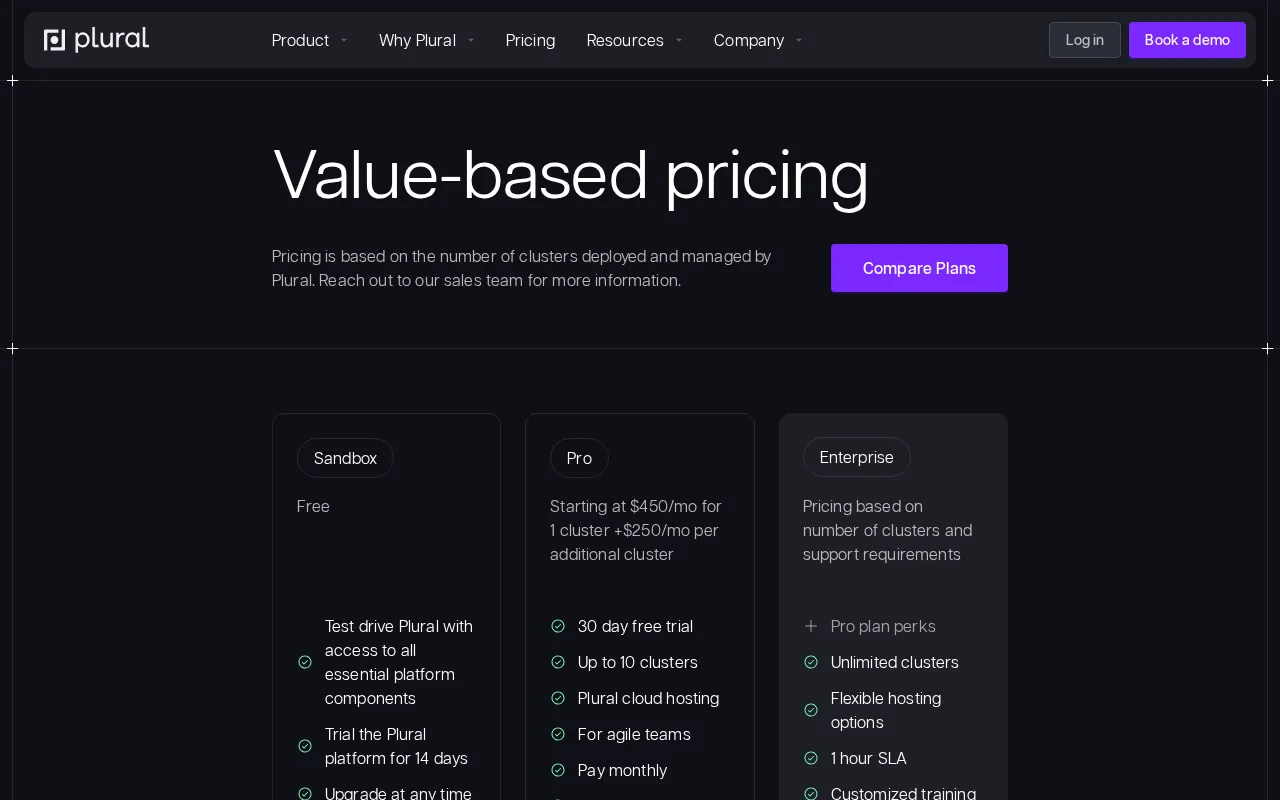1280x800 pixels.
Task: Click the check icon beside 1 hour SLA
Action: 811,758
